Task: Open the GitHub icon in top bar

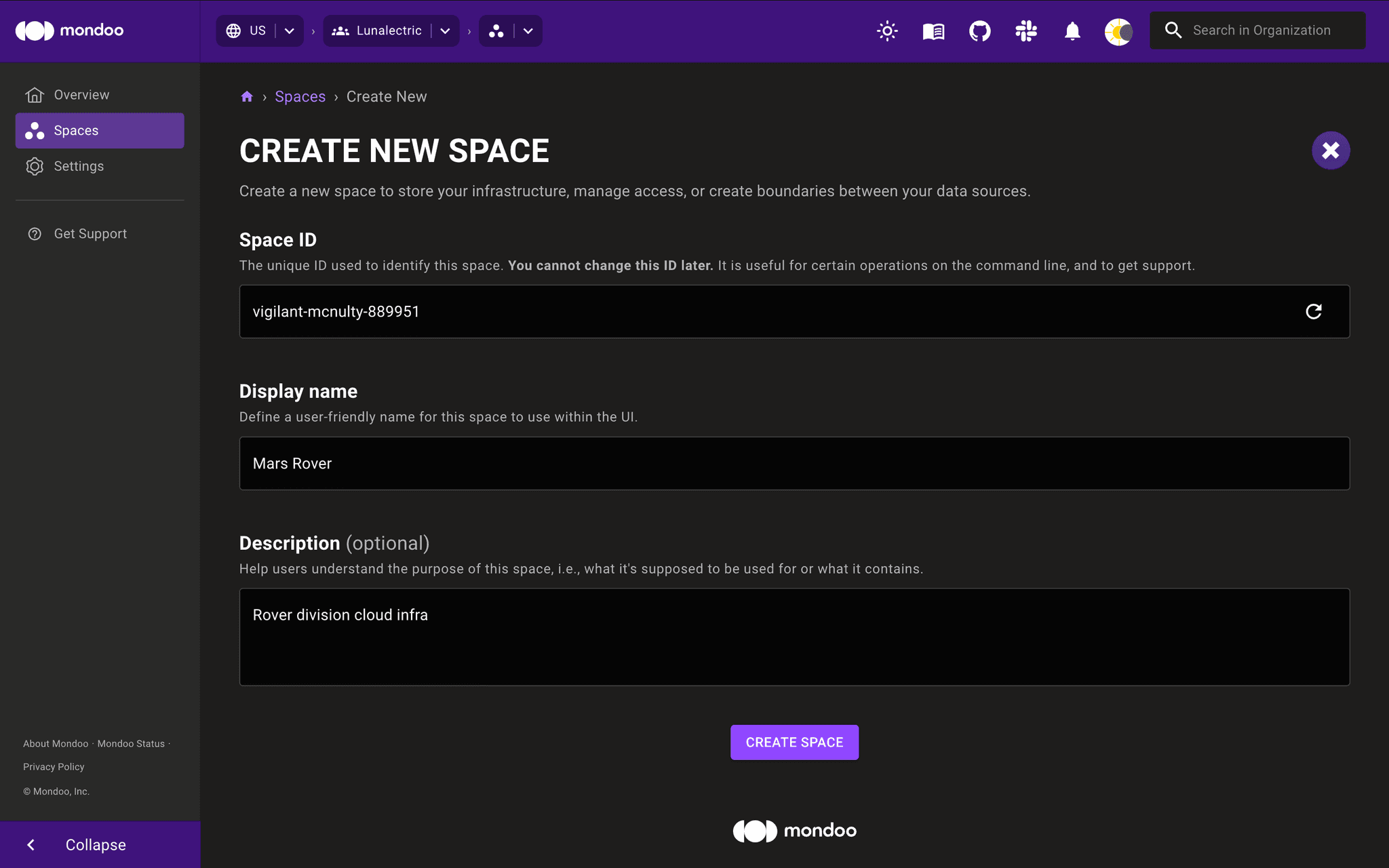Action: click(x=979, y=31)
